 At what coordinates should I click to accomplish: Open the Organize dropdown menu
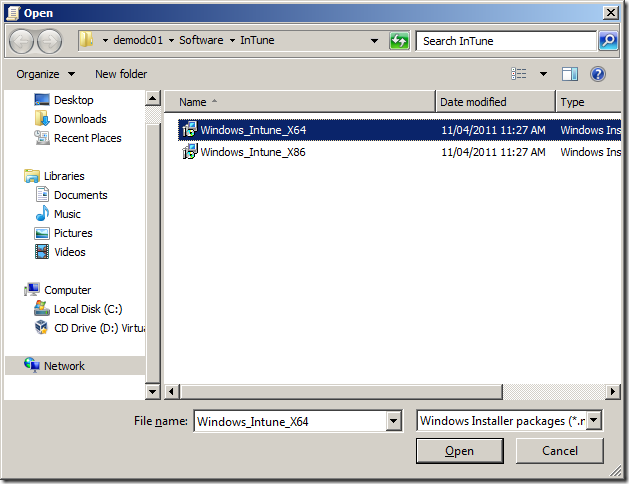[x=45, y=74]
